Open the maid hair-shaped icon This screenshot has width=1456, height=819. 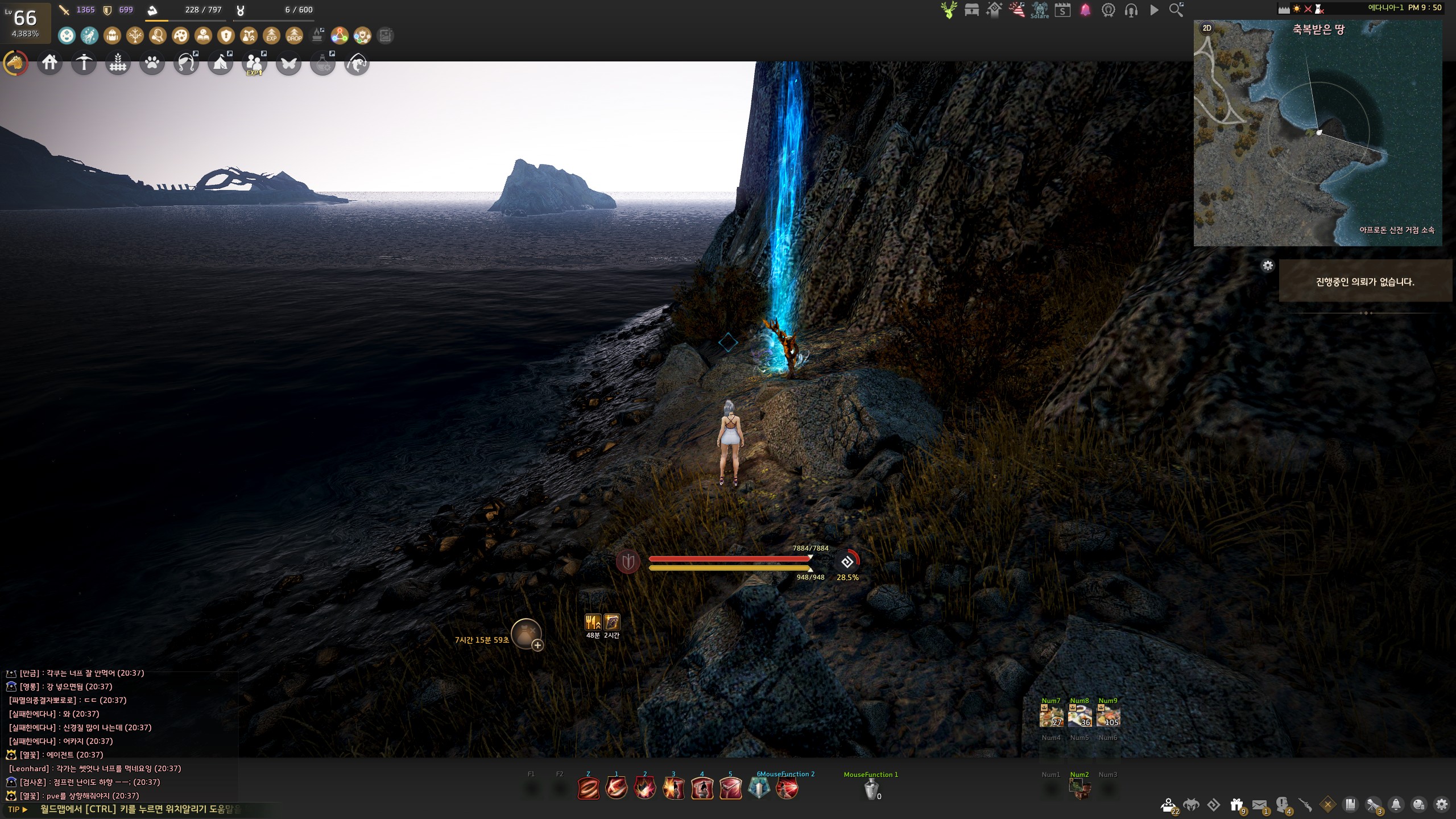coord(187,63)
